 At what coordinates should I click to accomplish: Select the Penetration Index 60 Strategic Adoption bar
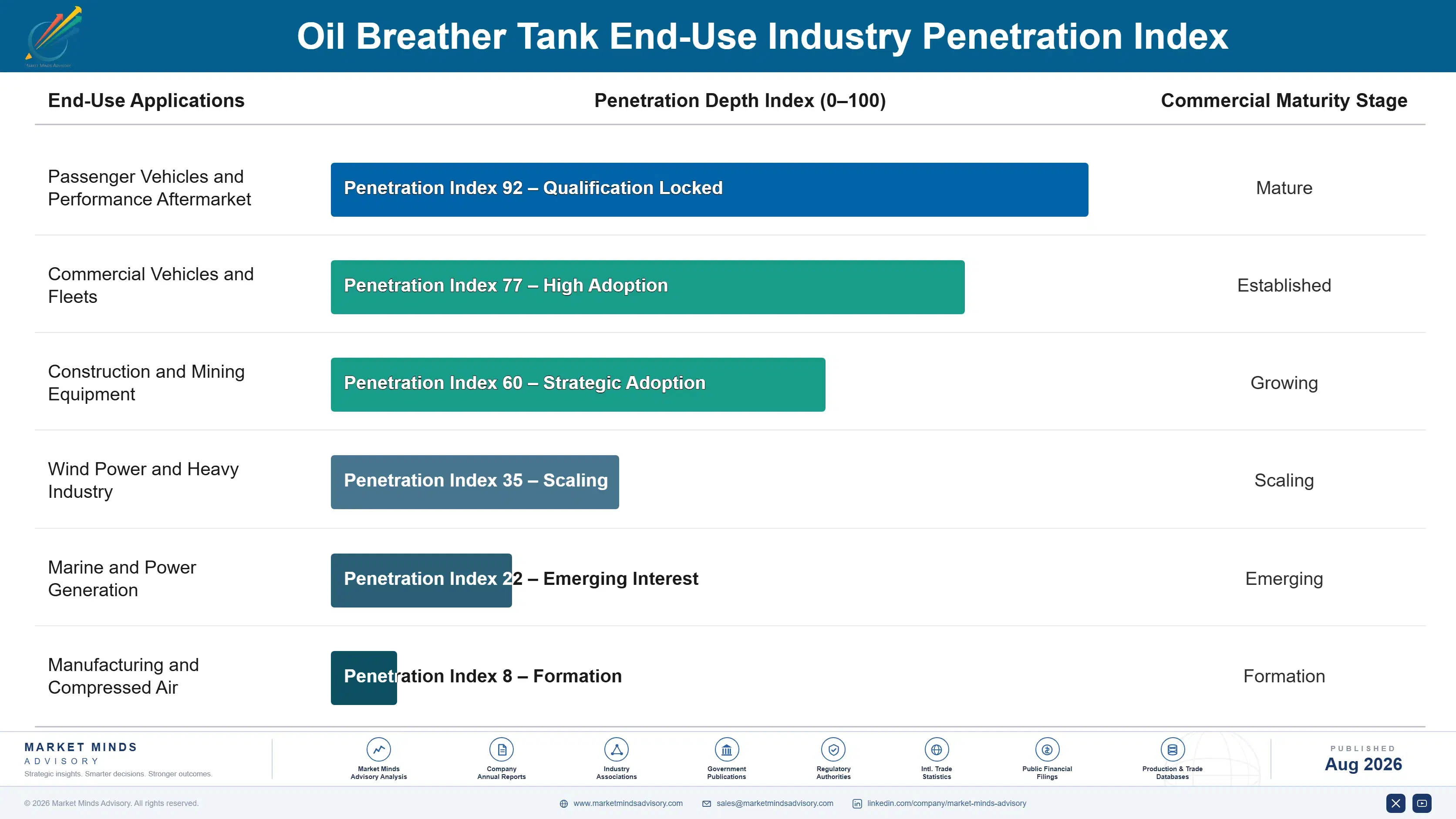tap(578, 385)
